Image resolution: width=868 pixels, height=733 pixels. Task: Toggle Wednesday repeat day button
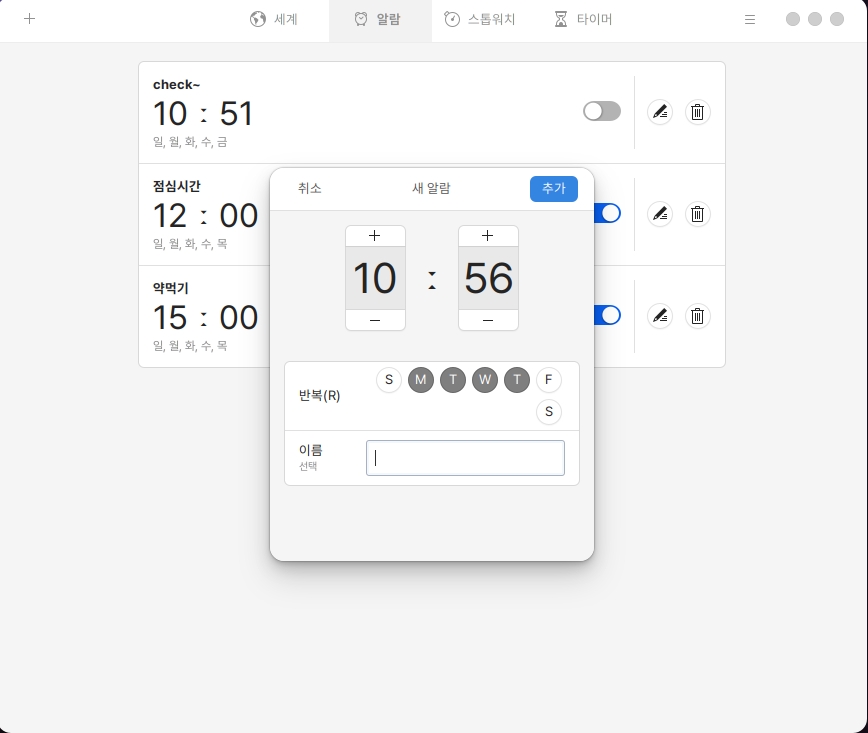485,380
